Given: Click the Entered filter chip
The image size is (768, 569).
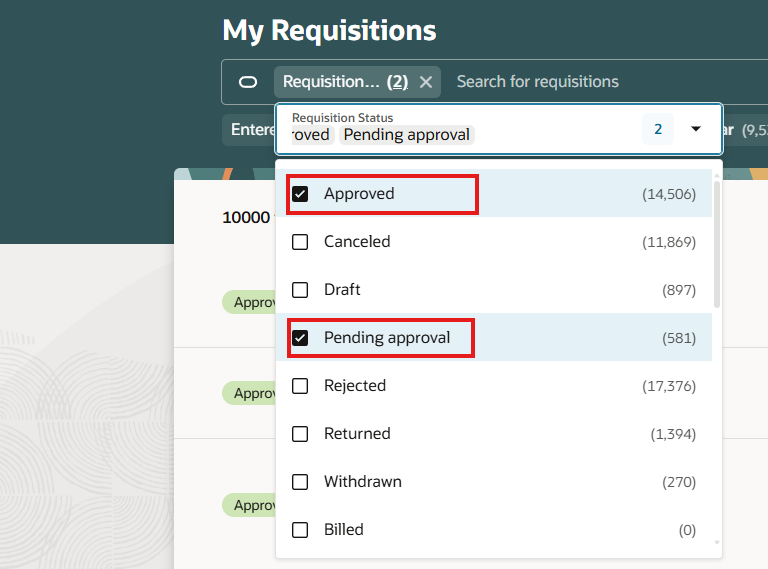Looking at the screenshot, I should (x=251, y=130).
